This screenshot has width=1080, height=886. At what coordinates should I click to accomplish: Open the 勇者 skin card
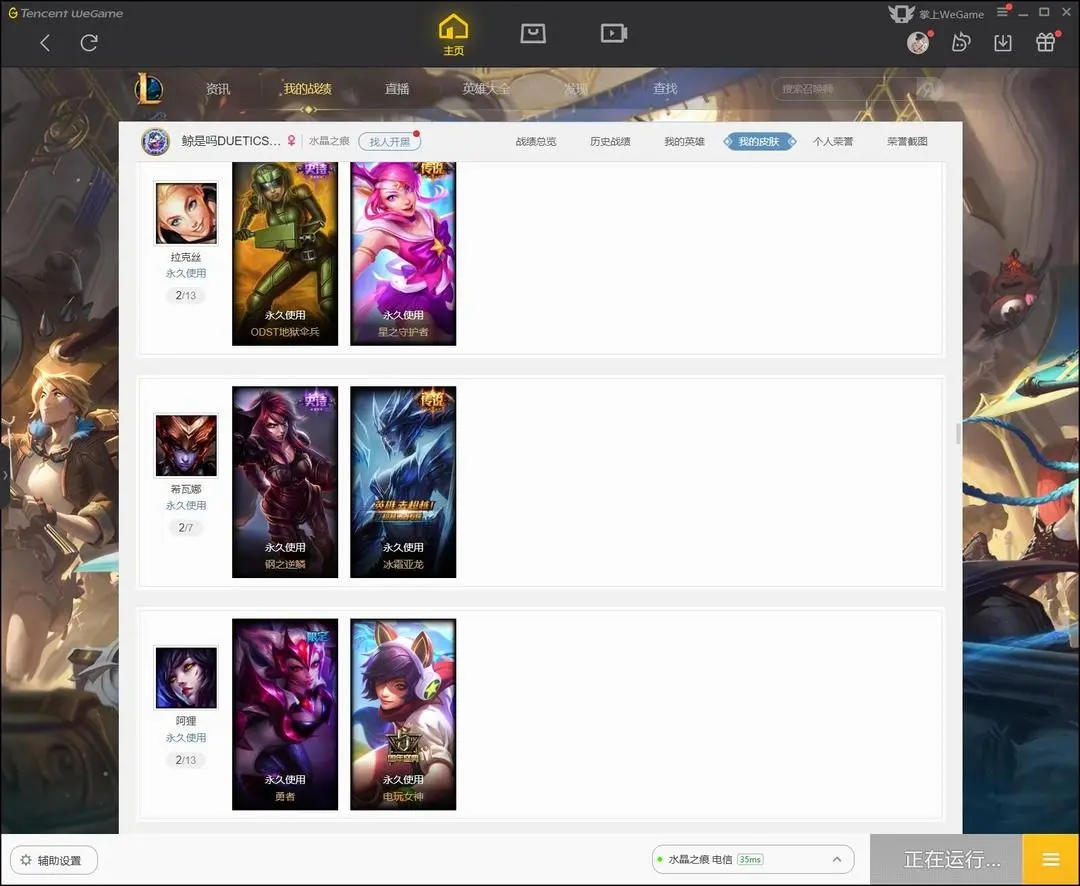pos(285,714)
